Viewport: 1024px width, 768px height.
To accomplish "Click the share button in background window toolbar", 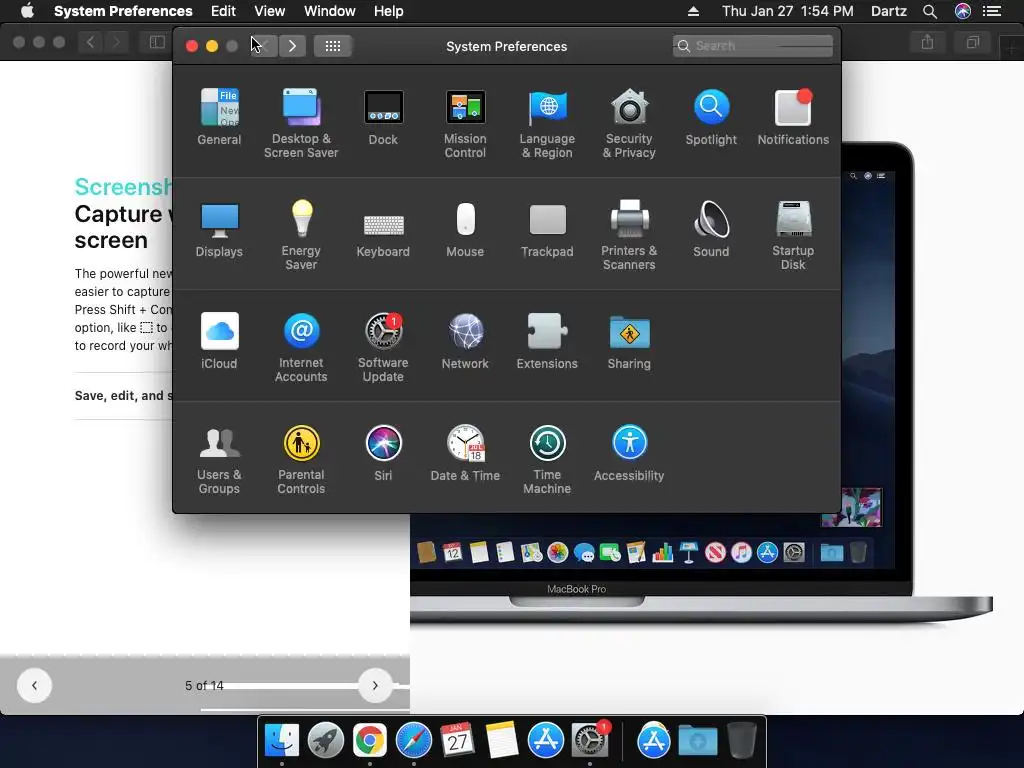I will pyautogui.click(x=927, y=42).
